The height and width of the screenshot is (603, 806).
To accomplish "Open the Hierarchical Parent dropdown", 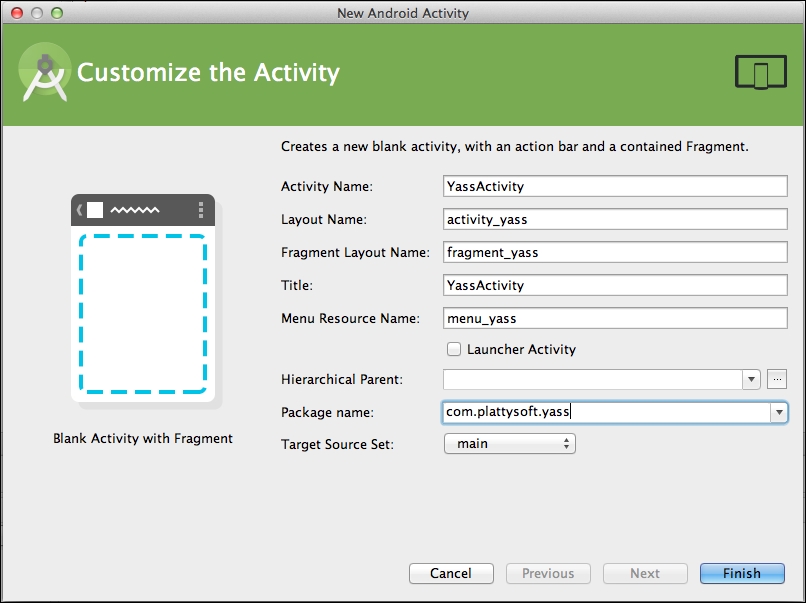I will pyautogui.click(x=751, y=379).
